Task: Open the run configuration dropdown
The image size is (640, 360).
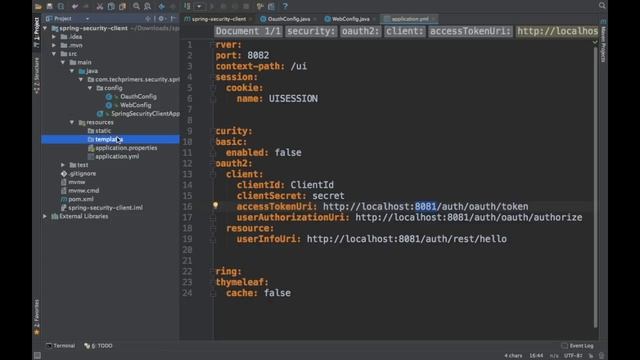Action: (x=199, y=6)
